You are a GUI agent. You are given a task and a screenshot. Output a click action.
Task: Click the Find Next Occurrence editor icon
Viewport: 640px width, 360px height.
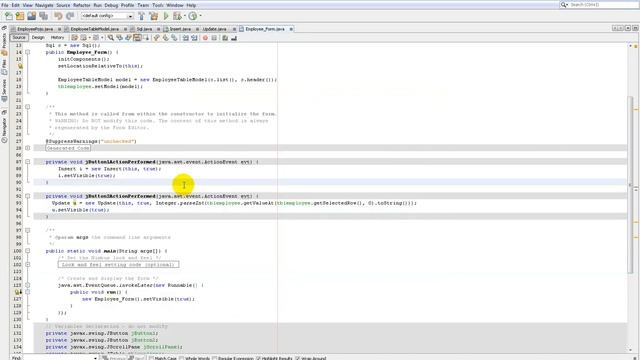[x=128, y=38]
